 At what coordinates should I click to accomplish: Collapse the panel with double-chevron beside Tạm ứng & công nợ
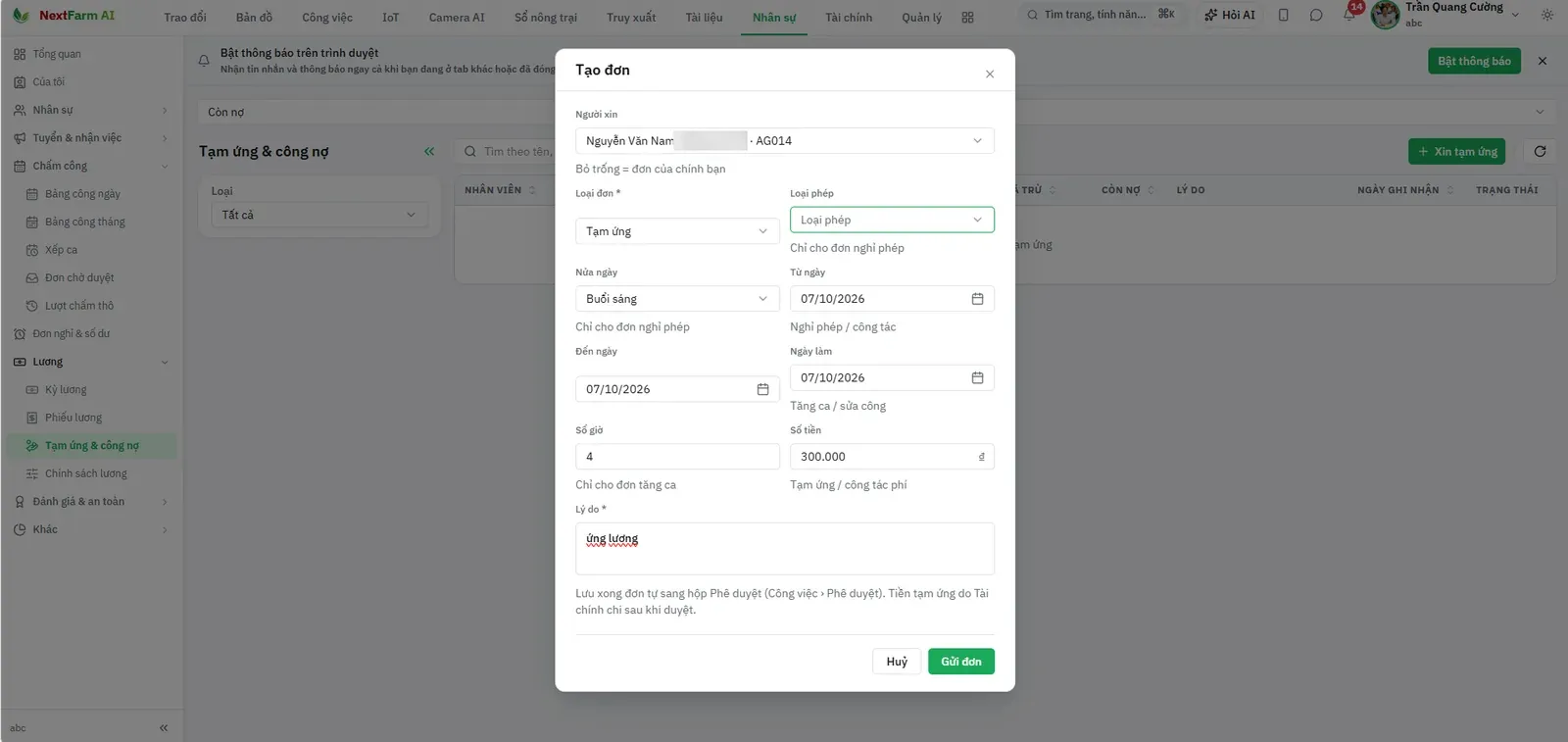[x=429, y=152]
